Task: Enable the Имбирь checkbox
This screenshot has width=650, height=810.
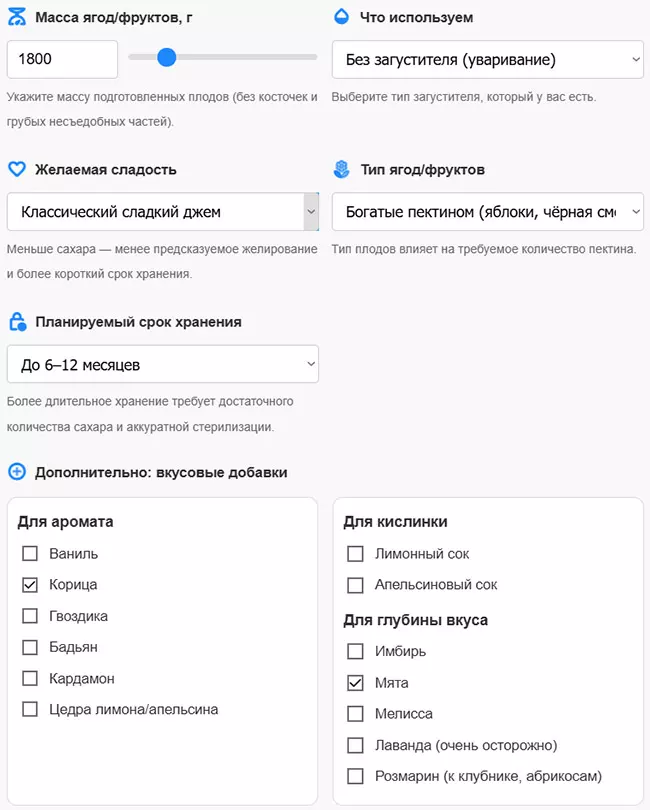Action: (x=356, y=650)
